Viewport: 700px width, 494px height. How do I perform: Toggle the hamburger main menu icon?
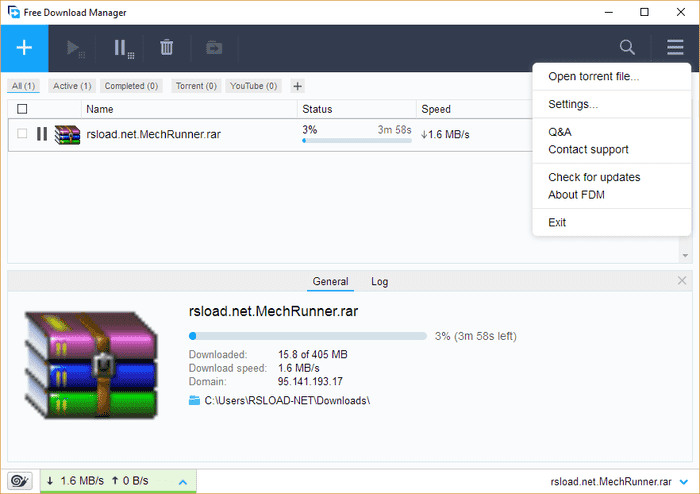(675, 48)
